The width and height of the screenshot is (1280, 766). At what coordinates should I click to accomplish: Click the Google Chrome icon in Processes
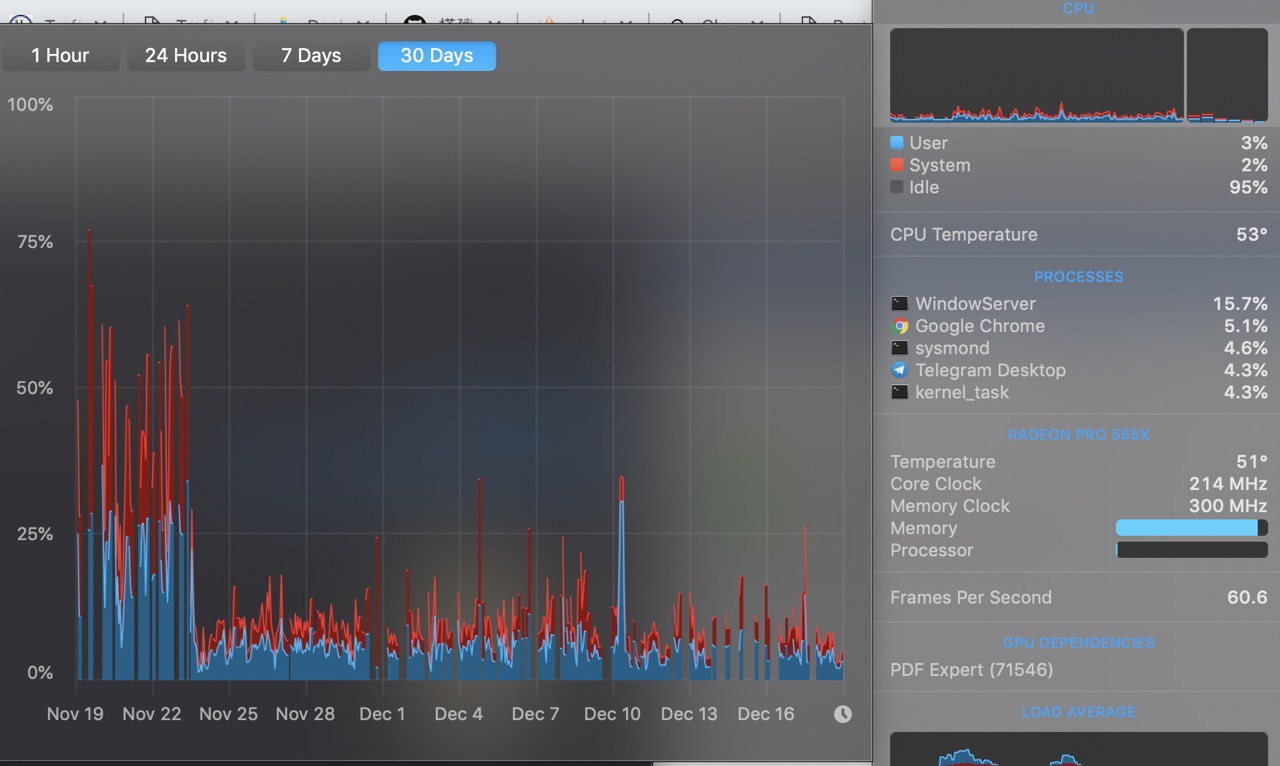click(900, 326)
